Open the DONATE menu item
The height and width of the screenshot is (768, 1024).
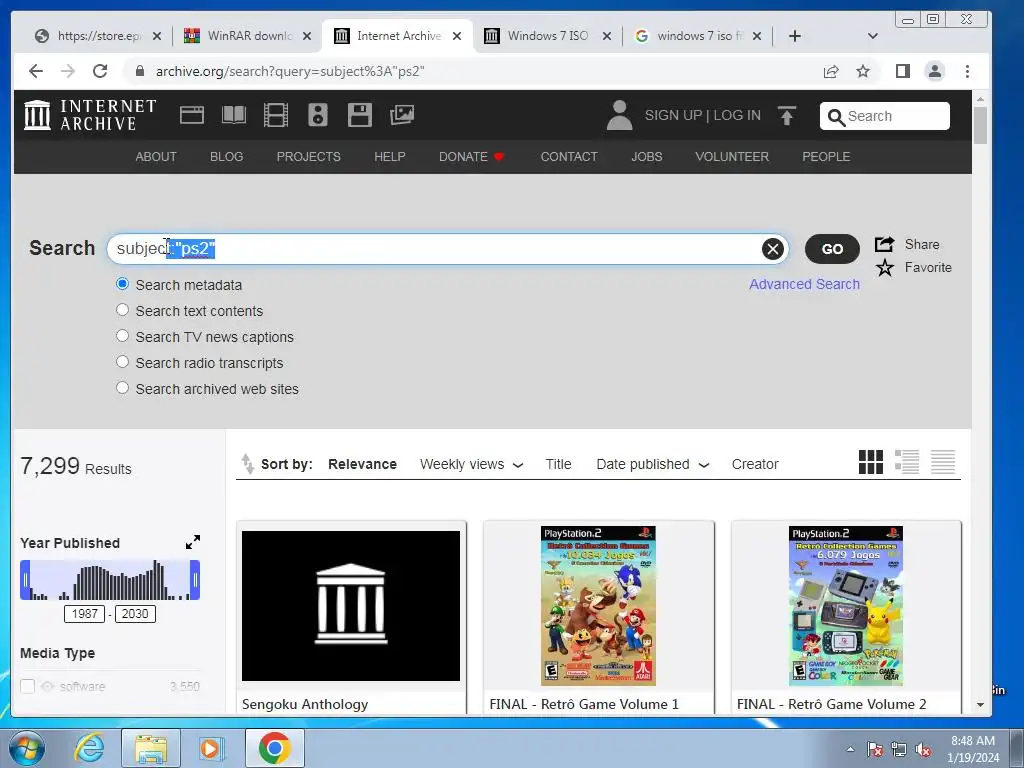point(472,157)
